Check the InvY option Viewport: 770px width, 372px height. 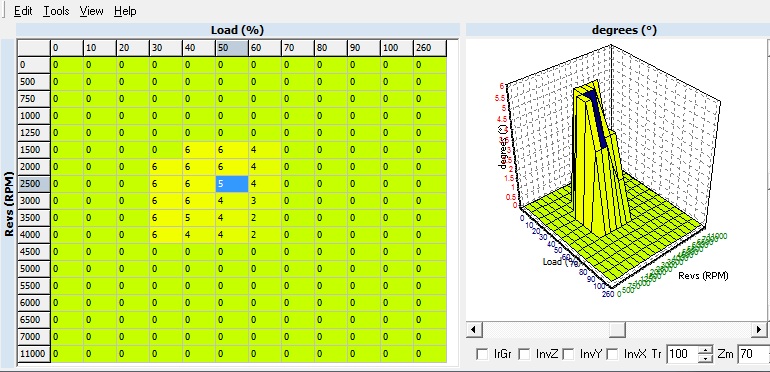click(x=568, y=354)
